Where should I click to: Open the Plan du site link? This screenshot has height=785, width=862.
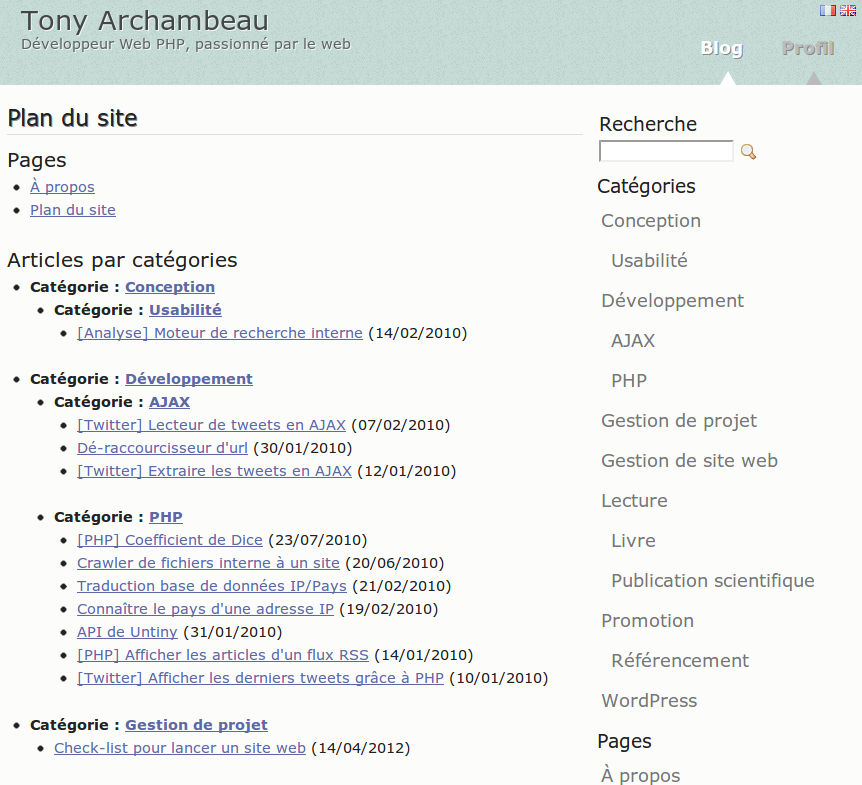[x=72, y=210]
